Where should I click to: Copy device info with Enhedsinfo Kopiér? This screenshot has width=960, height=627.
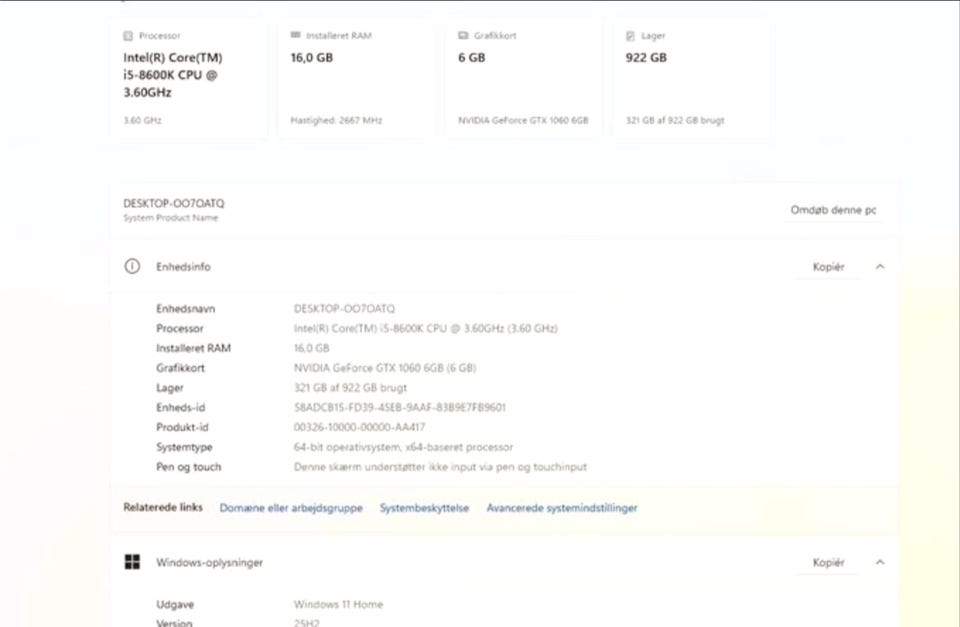click(x=828, y=266)
